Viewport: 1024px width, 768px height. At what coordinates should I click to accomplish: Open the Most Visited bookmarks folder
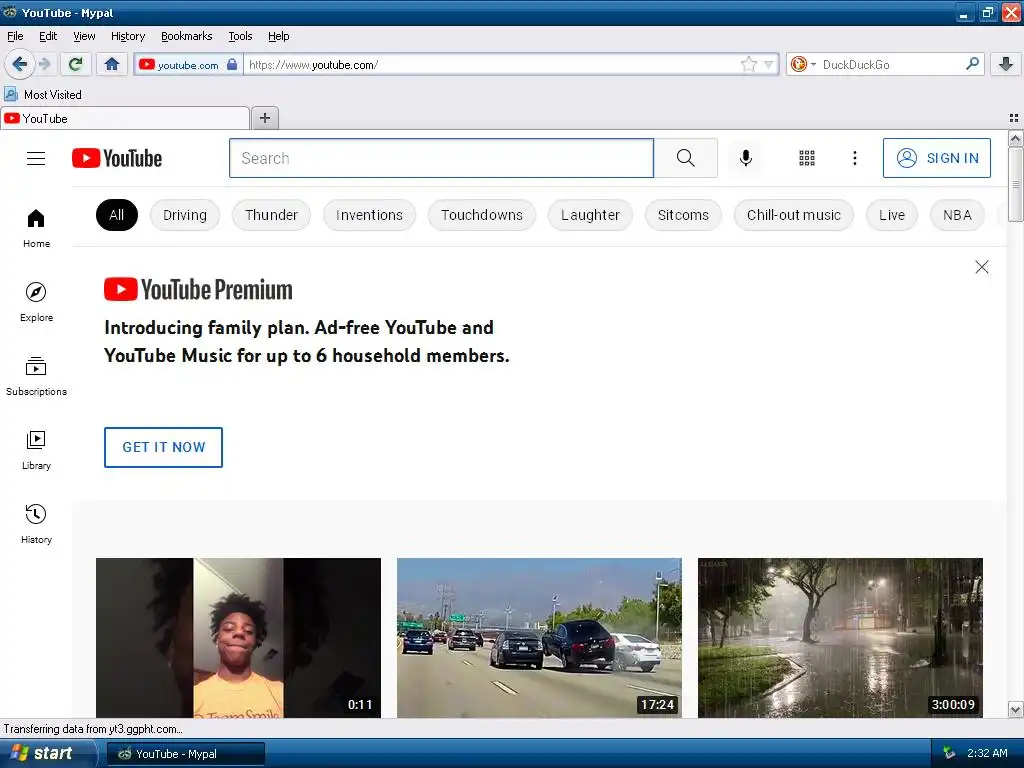pyautogui.click(x=43, y=95)
